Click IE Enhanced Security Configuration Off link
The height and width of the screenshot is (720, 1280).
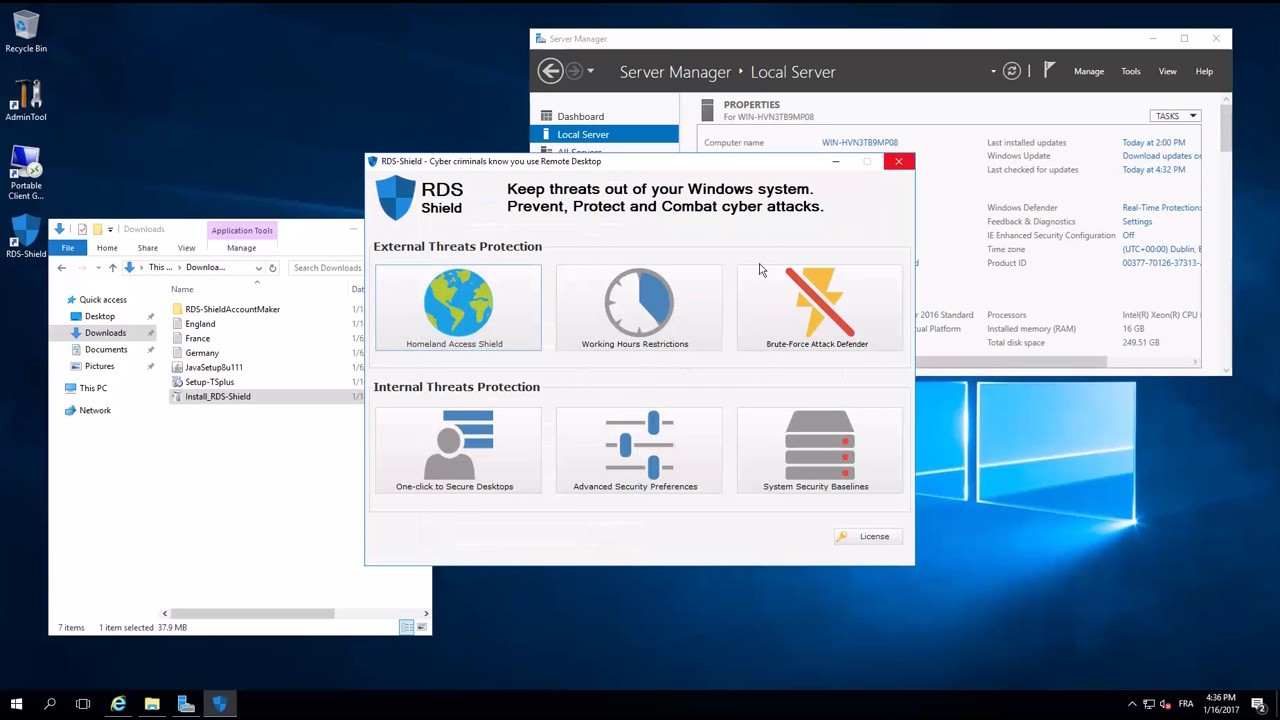click(x=1128, y=236)
